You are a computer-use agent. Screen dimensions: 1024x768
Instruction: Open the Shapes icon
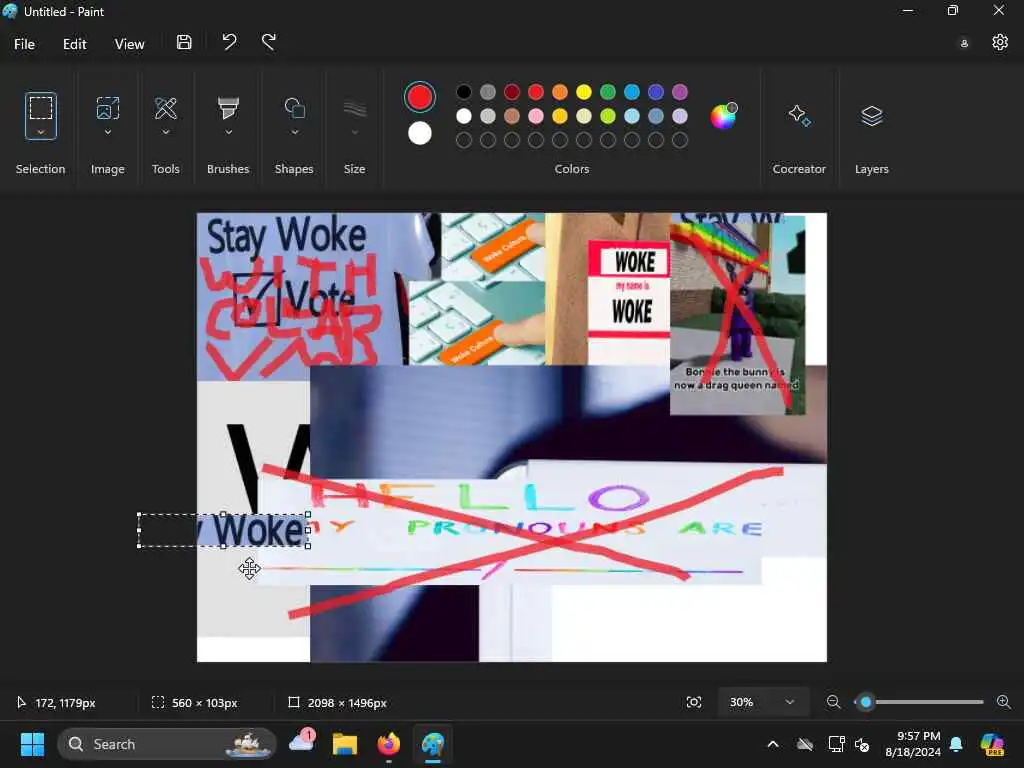(x=295, y=108)
